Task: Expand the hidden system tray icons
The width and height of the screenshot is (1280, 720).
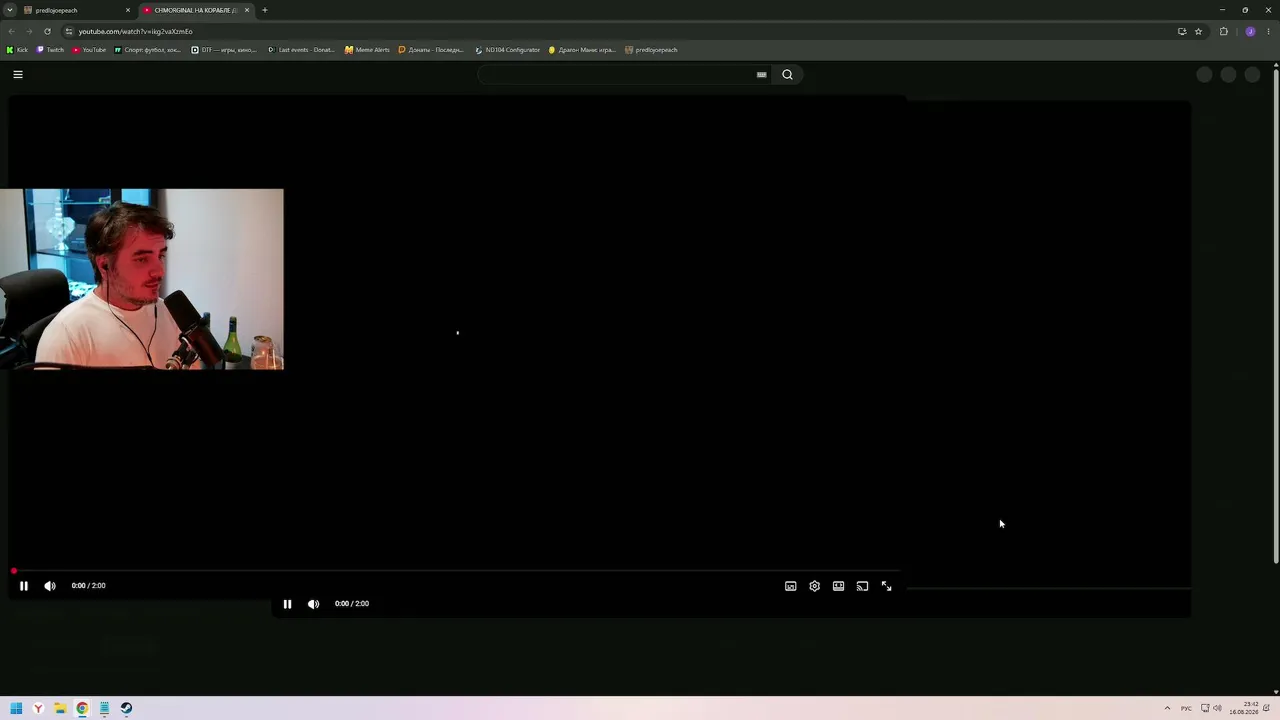Action: (x=1167, y=708)
